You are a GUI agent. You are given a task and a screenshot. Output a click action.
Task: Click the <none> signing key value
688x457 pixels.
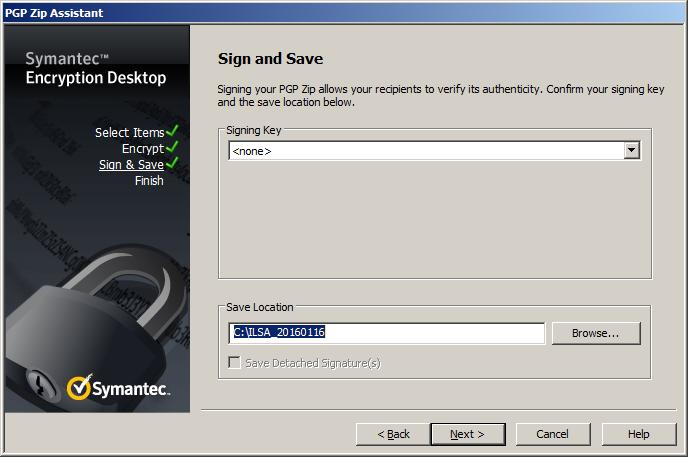(252, 151)
